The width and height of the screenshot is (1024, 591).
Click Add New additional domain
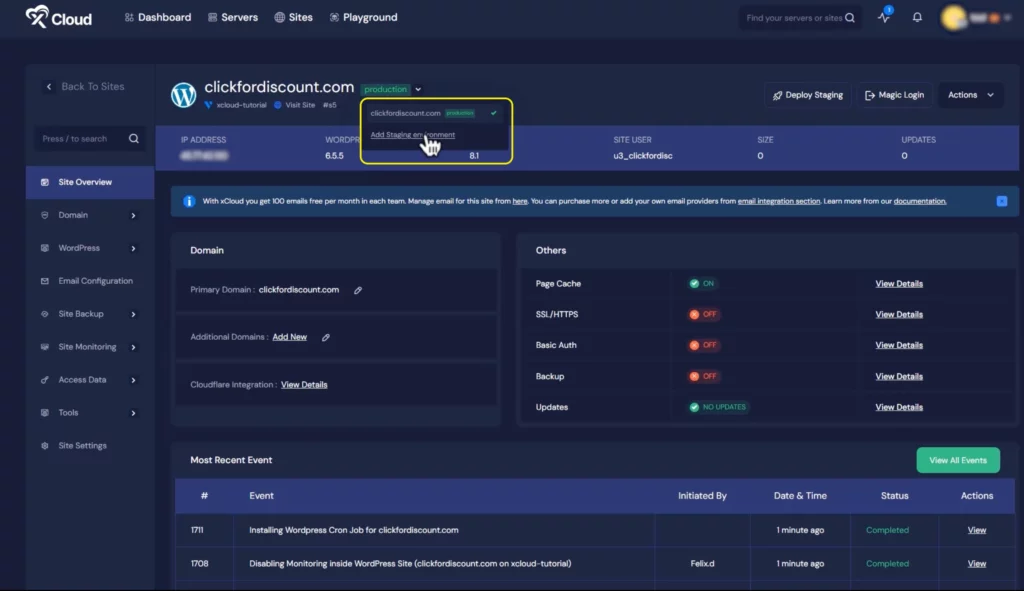point(289,337)
